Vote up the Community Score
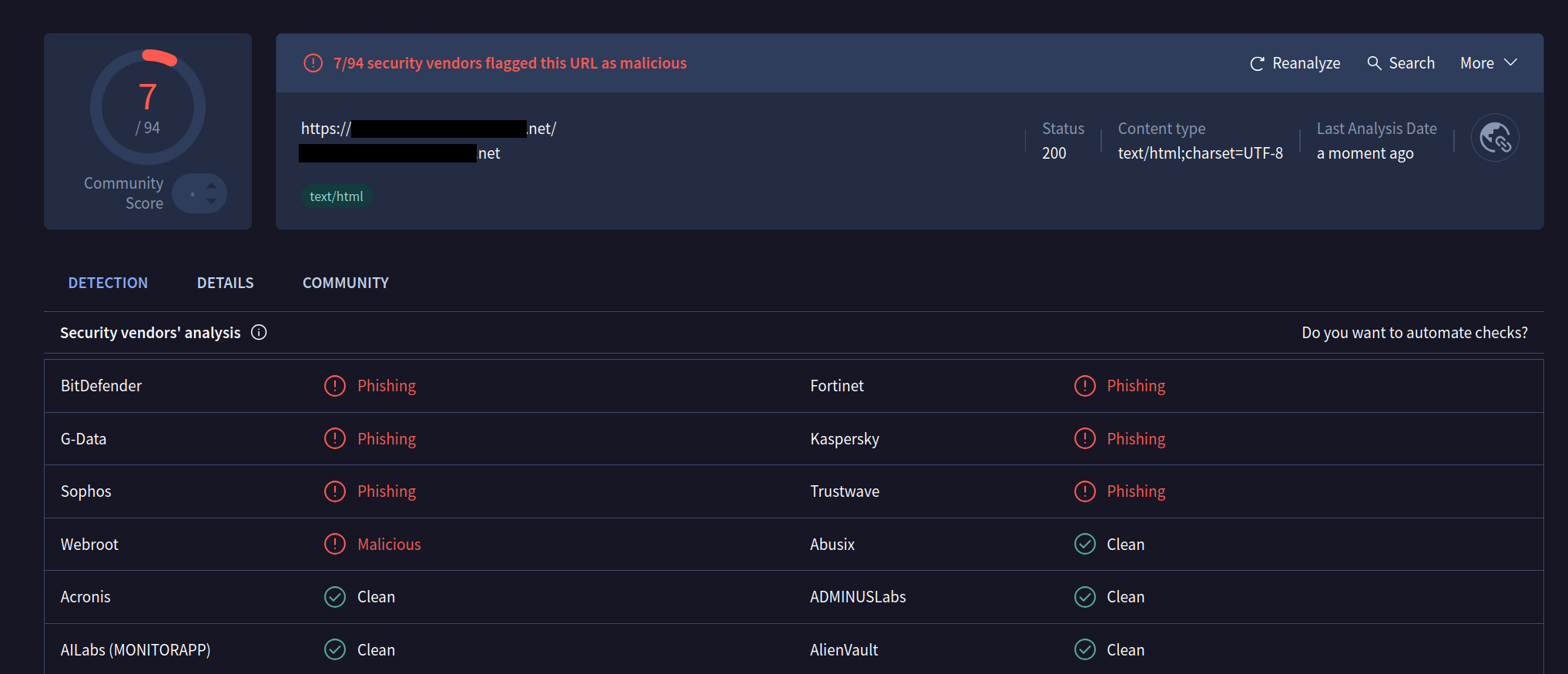This screenshot has height=674, width=1568. [x=211, y=186]
